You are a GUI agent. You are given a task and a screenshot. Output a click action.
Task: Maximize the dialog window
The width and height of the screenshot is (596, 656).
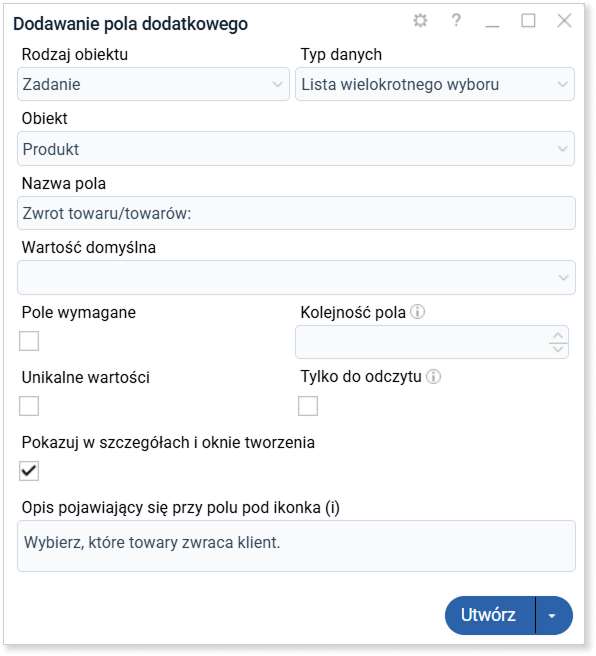pyautogui.click(x=528, y=20)
